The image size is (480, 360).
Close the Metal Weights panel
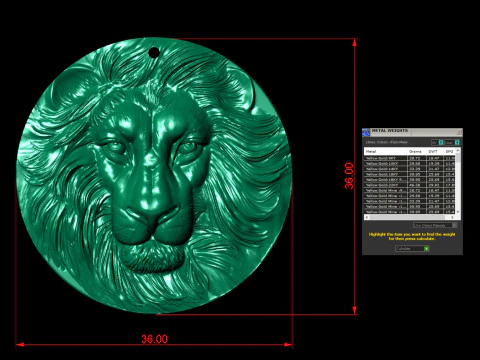tap(459, 132)
